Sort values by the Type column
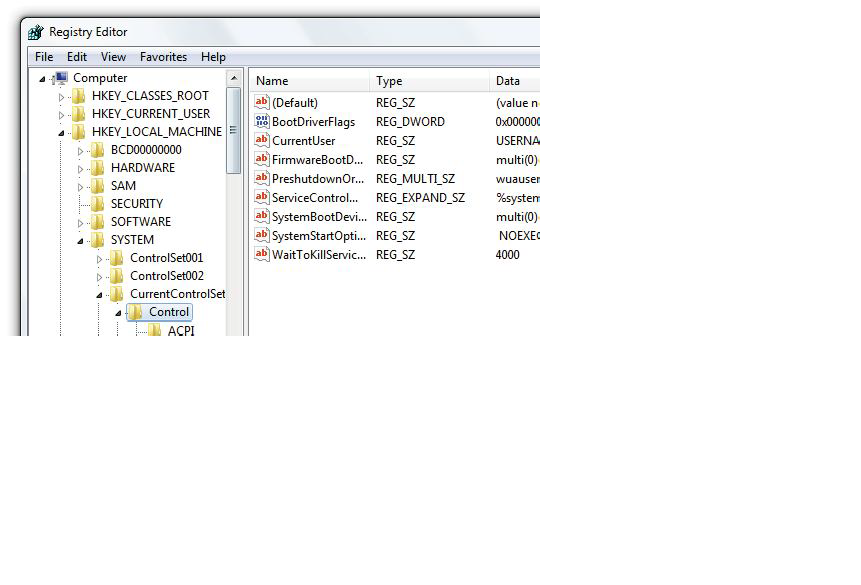The image size is (861, 585). pyautogui.click(x=388, y=81)
